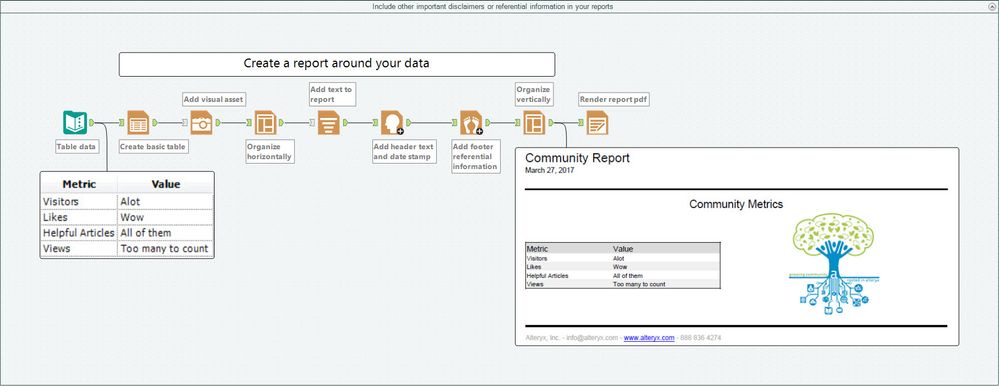Click the 'Wow' cell in large table
The image size is (999, 386).
(x=166, y=217)
